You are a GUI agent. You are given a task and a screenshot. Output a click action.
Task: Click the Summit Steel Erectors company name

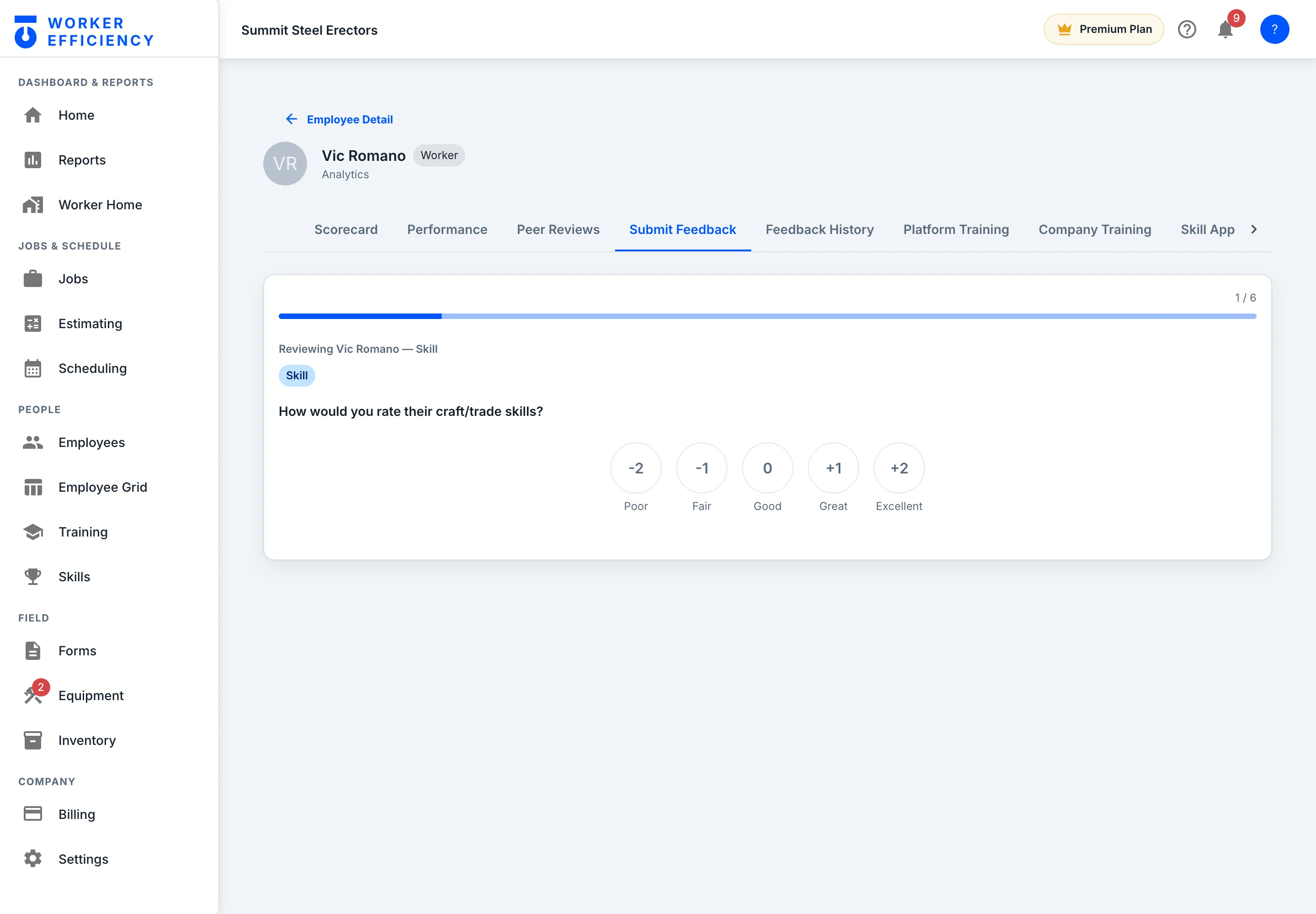[309, 30]
